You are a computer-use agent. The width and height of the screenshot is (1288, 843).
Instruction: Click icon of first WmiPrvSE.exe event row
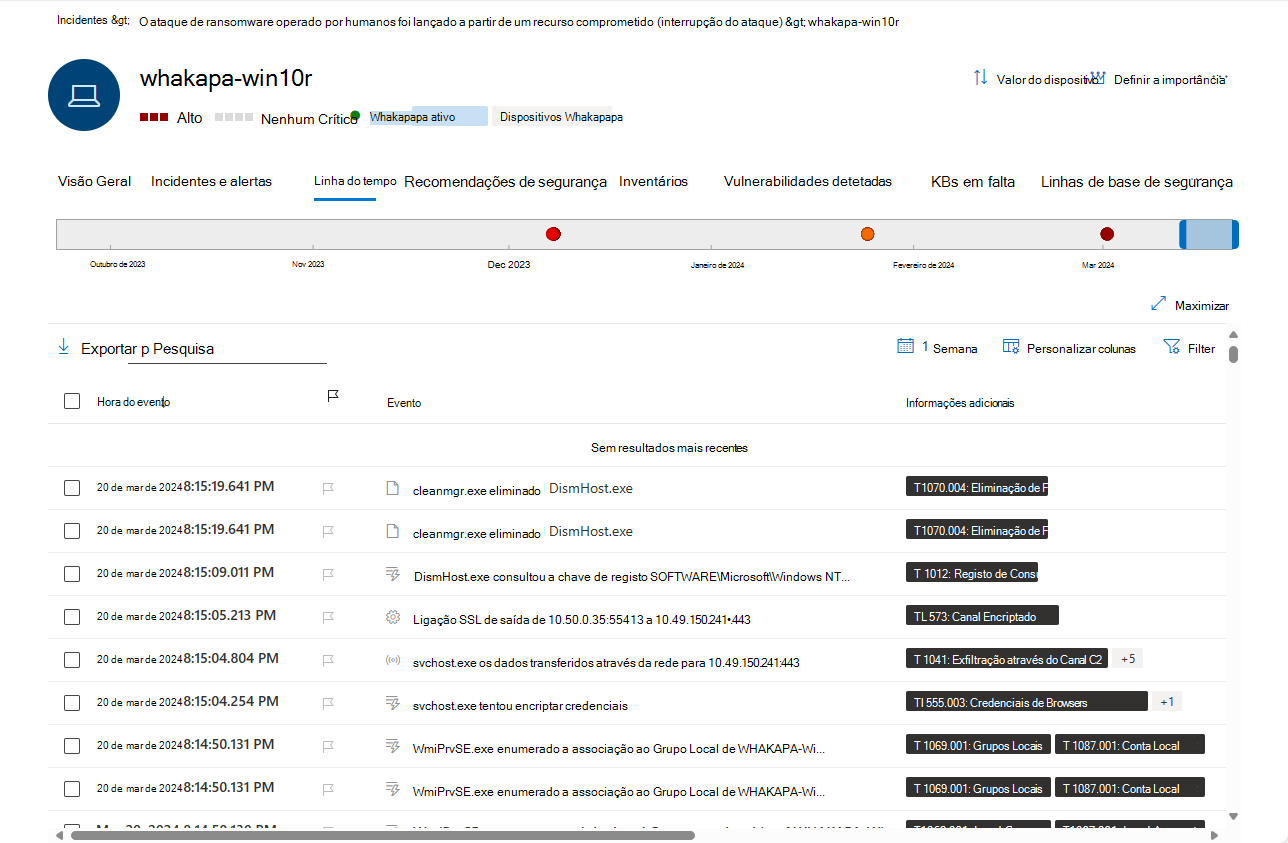tap(393, 746)
